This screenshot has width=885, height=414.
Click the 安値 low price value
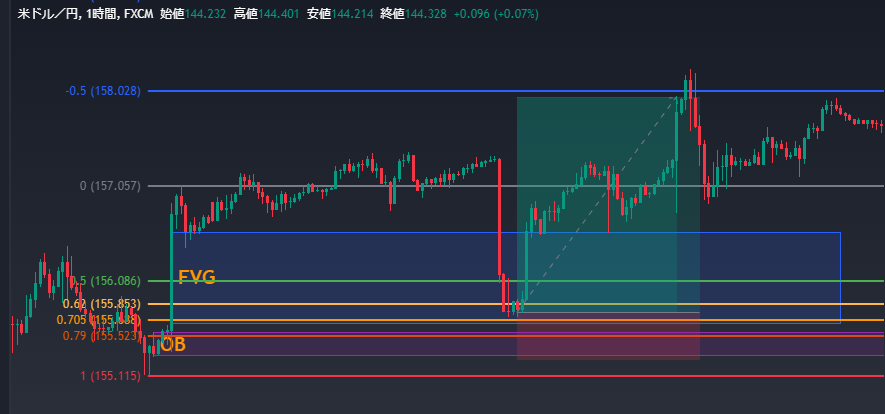click(x=354, y=15)
